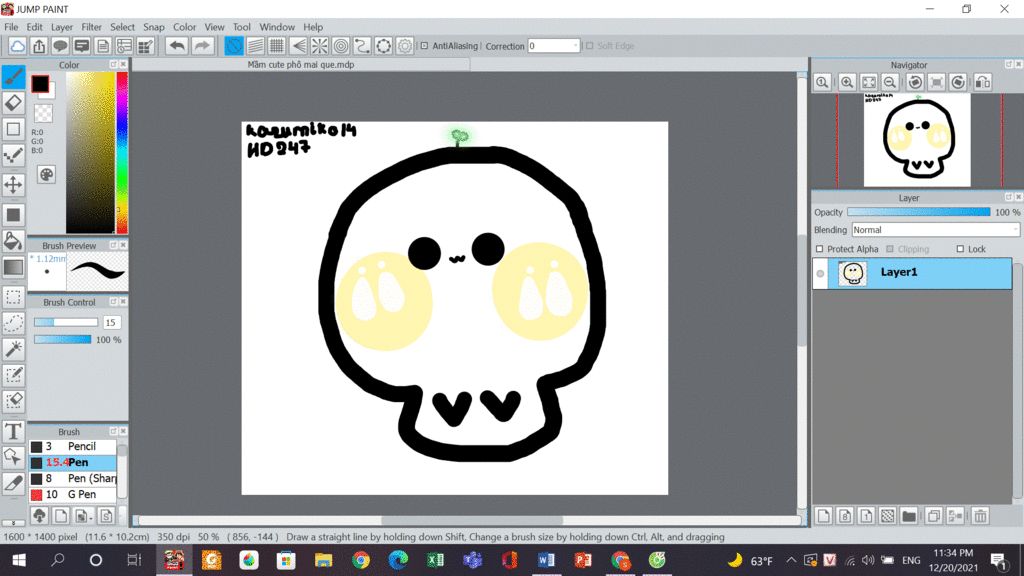The image size is (1024, 576).
Task: Select the Pen (Sharp) brush
Action: tap(72, 478)
